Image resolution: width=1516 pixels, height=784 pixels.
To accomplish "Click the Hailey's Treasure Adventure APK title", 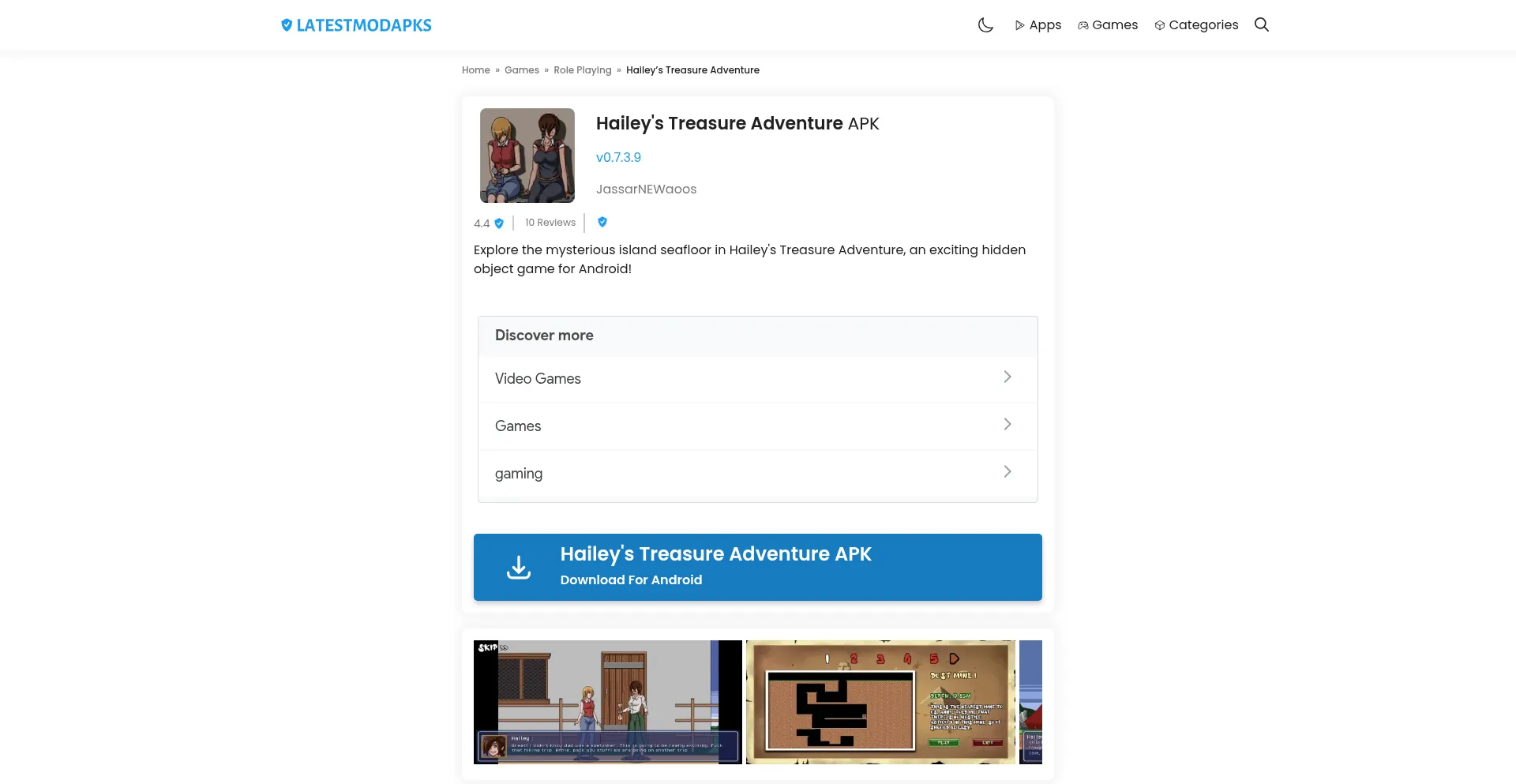I will pyautogui.click(x=737, y=124).
